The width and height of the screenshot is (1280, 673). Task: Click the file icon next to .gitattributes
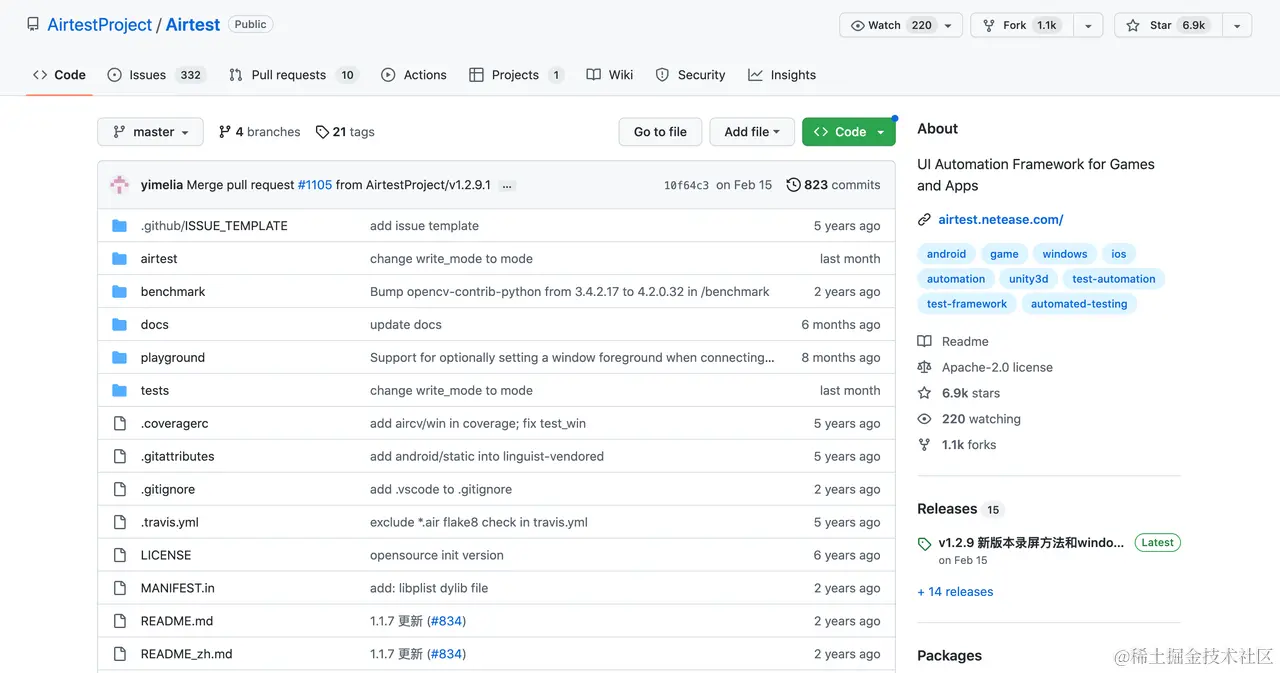click(x=120, y=457)
